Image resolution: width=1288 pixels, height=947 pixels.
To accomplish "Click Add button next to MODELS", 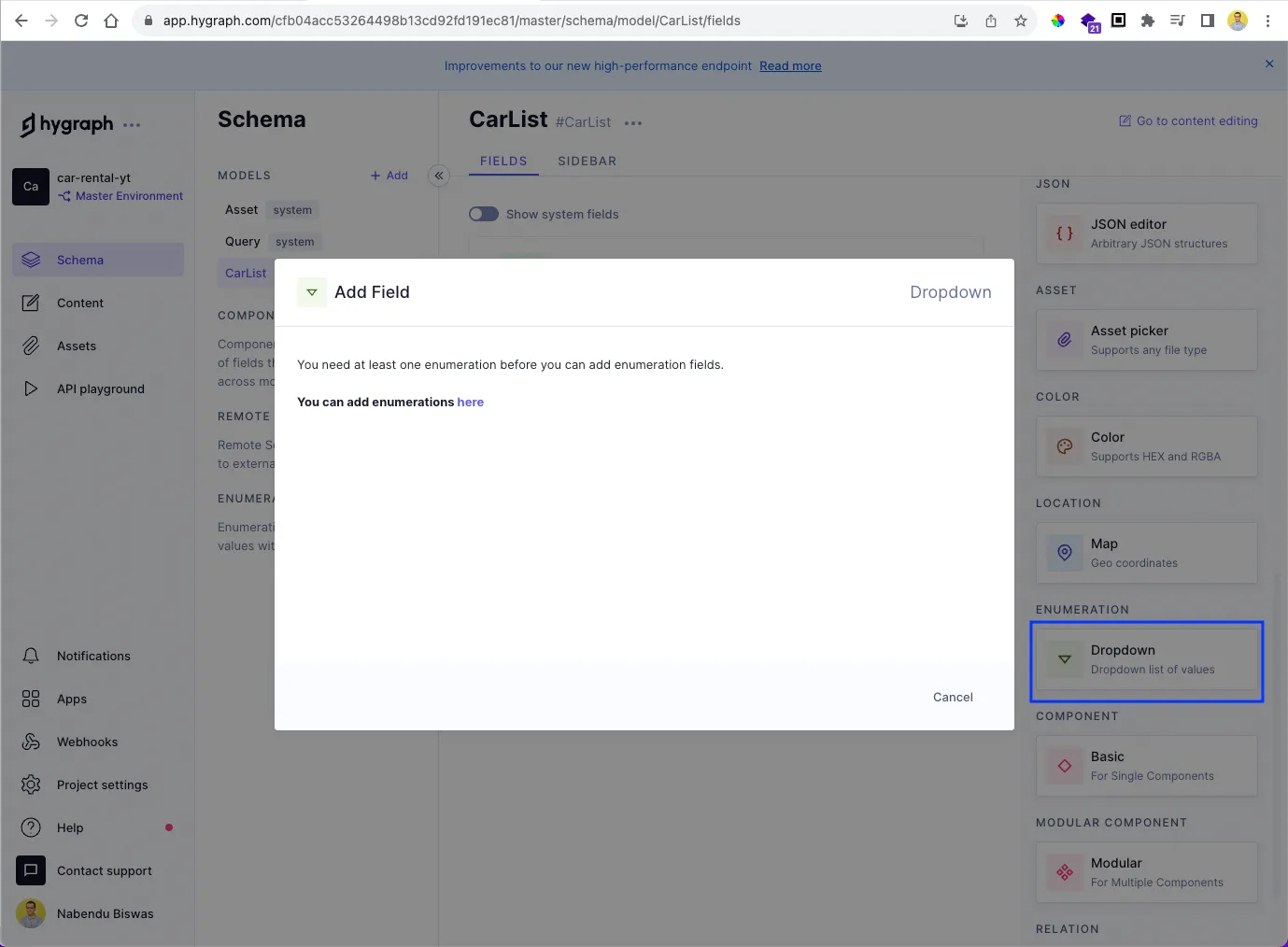I will pyautogui.click(x=389, y=176).
